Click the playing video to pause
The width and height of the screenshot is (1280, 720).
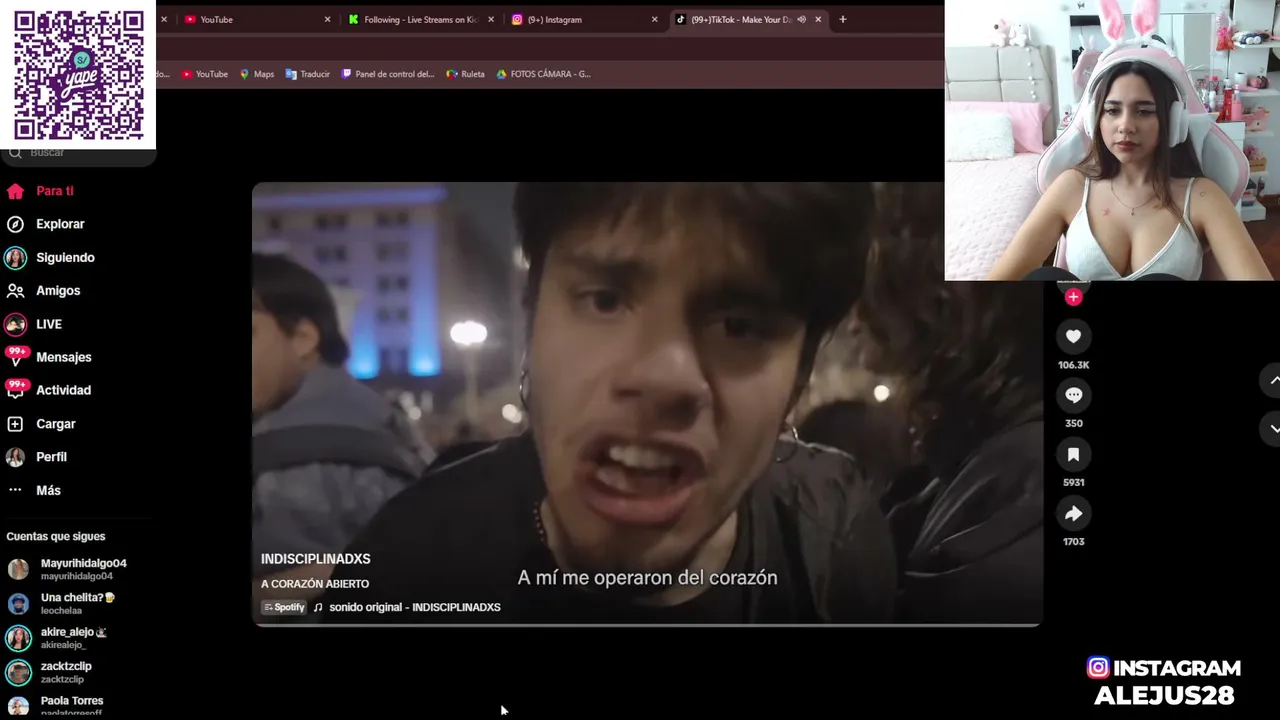coord(647,403)
